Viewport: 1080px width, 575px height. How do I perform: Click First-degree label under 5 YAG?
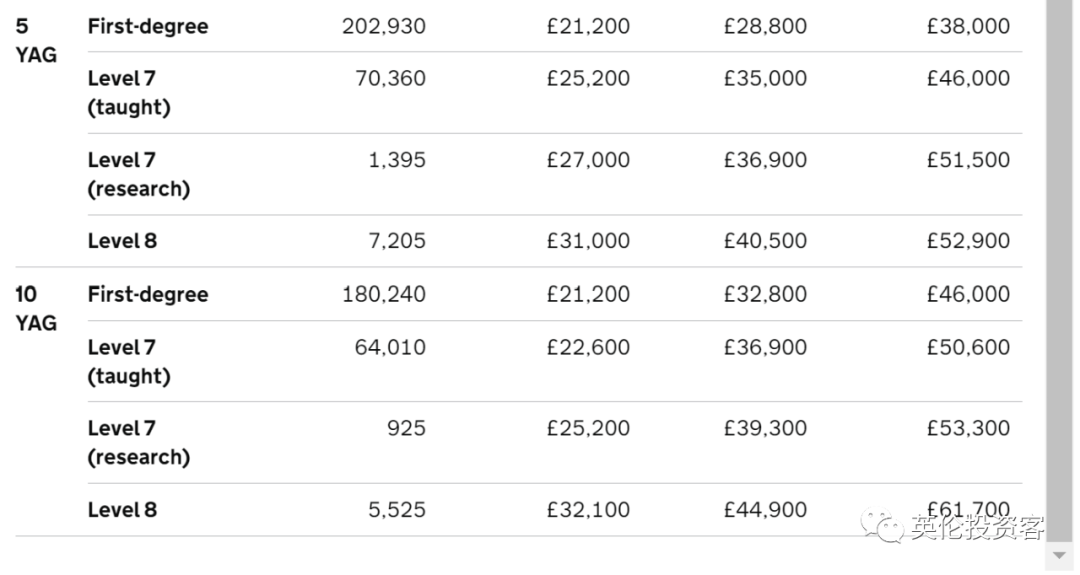(x=147, y=26)
